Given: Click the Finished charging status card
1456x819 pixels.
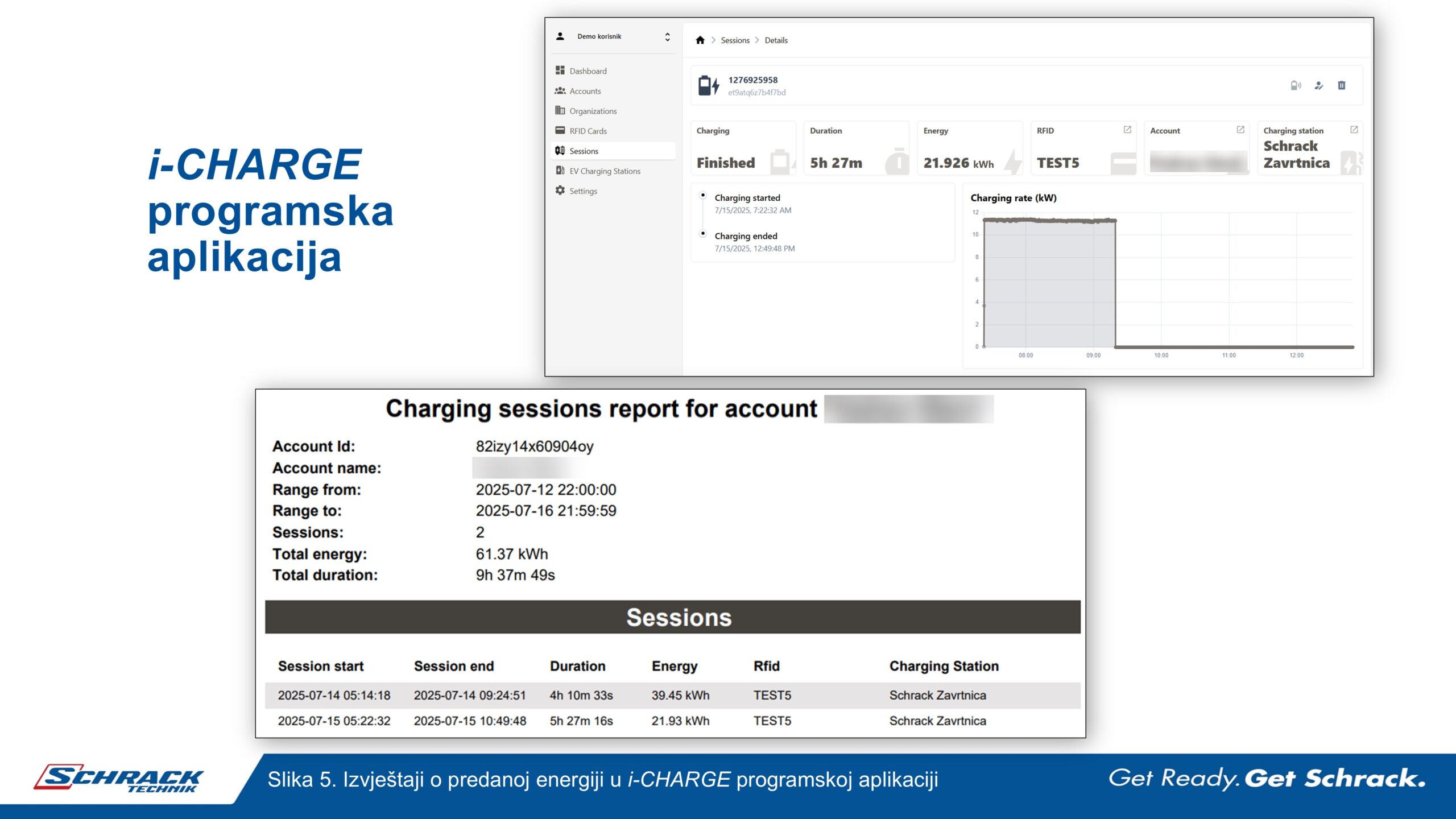Looking at the screenshot, I should [743, 148].
